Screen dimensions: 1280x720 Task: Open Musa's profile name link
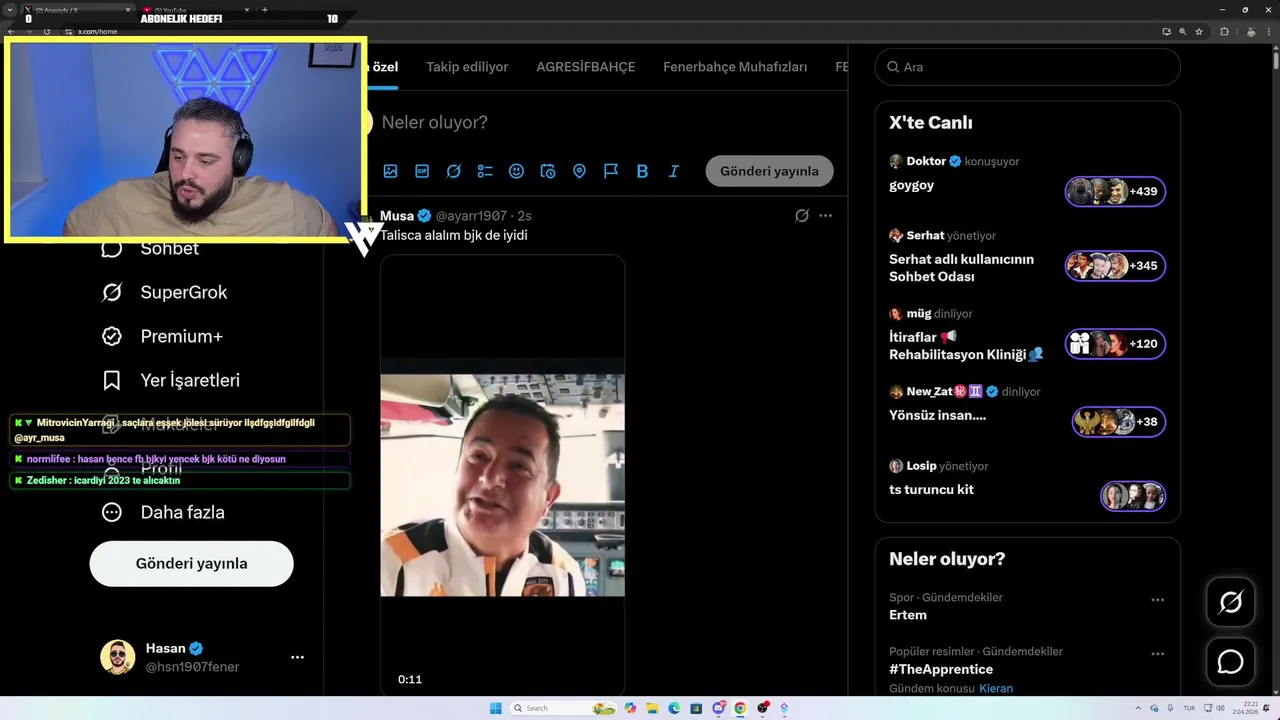[x=397, y=216]
